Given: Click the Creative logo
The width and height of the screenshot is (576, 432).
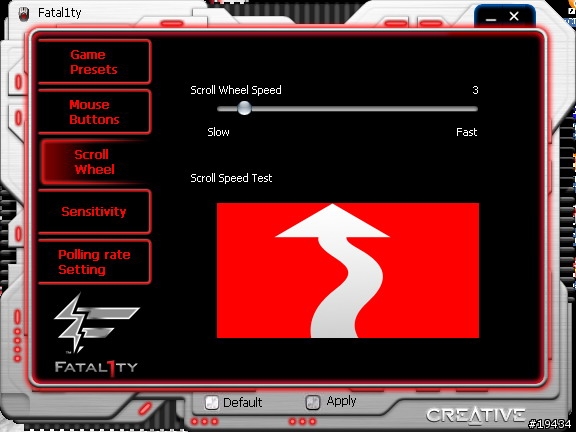Looking at the screenshot, I should (x=476, y=415).
